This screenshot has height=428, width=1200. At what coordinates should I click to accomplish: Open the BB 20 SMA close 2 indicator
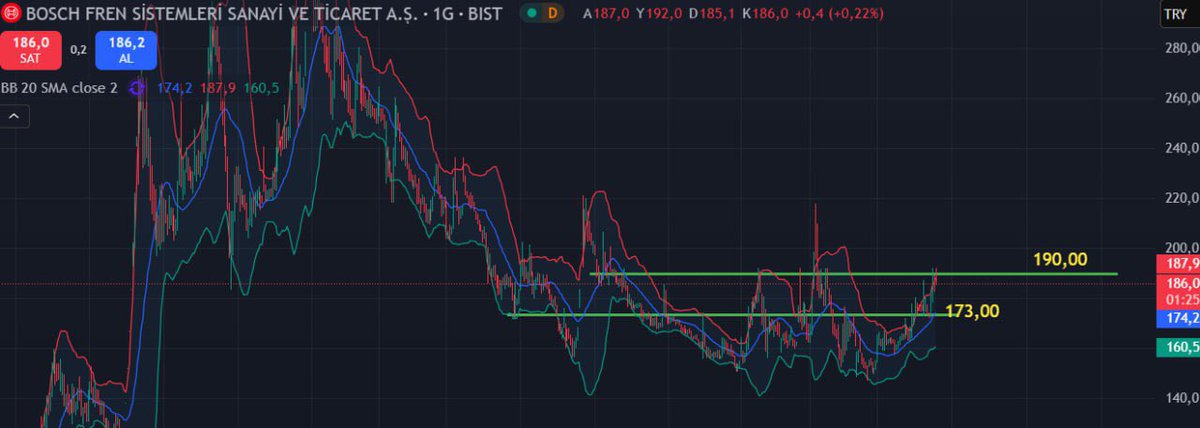[60, 88]
